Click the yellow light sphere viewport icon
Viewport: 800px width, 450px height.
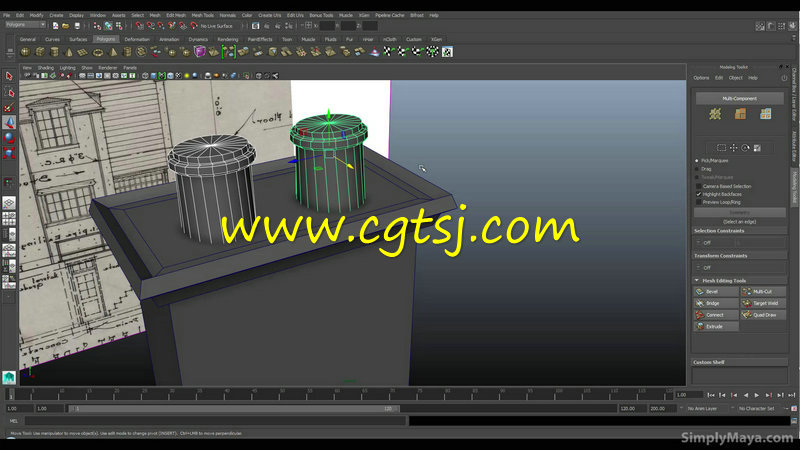click(187, 76)
